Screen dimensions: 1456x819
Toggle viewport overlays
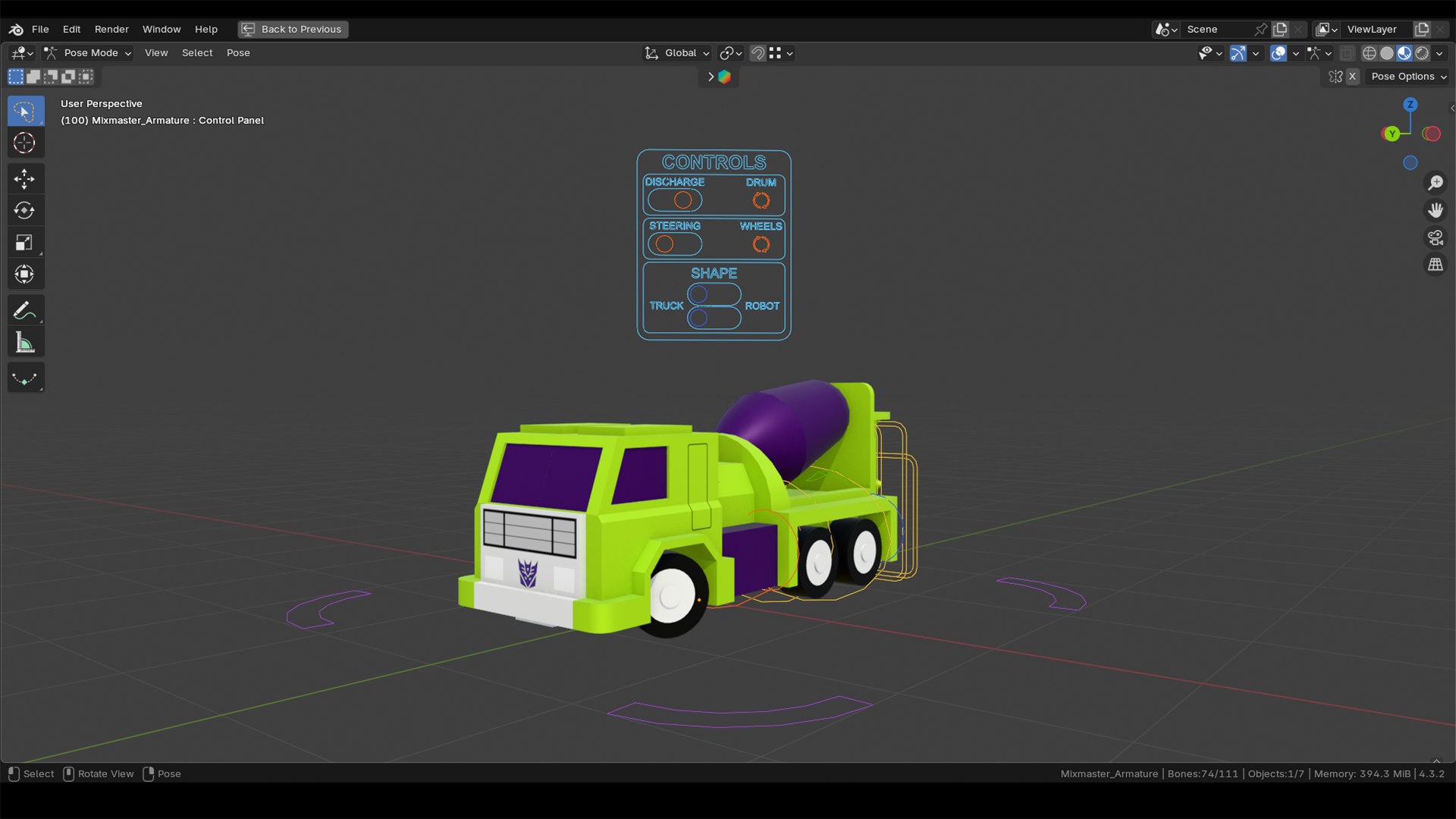1279,53
